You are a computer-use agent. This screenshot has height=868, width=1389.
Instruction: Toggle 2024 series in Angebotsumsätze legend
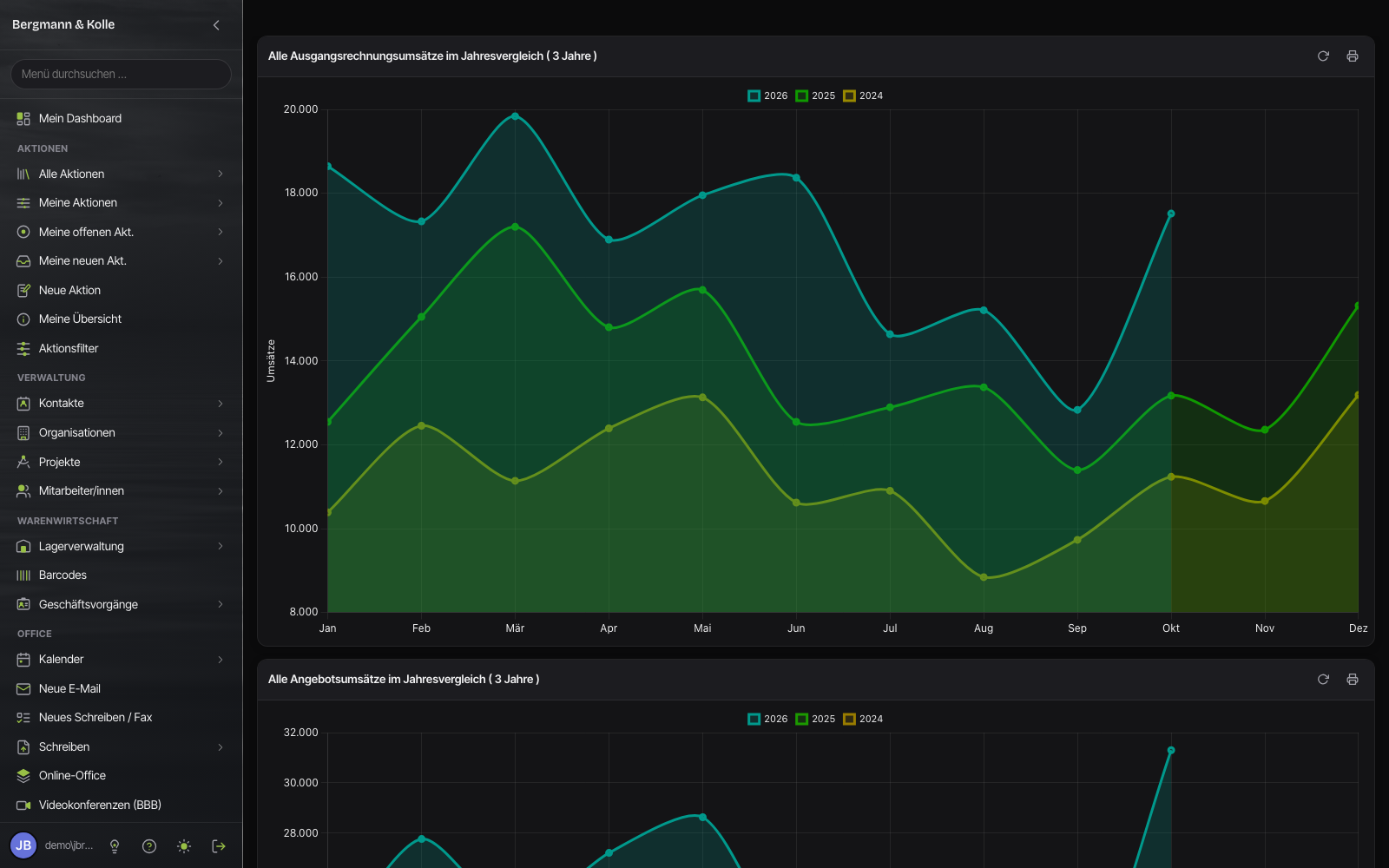(x=864, y=720)
